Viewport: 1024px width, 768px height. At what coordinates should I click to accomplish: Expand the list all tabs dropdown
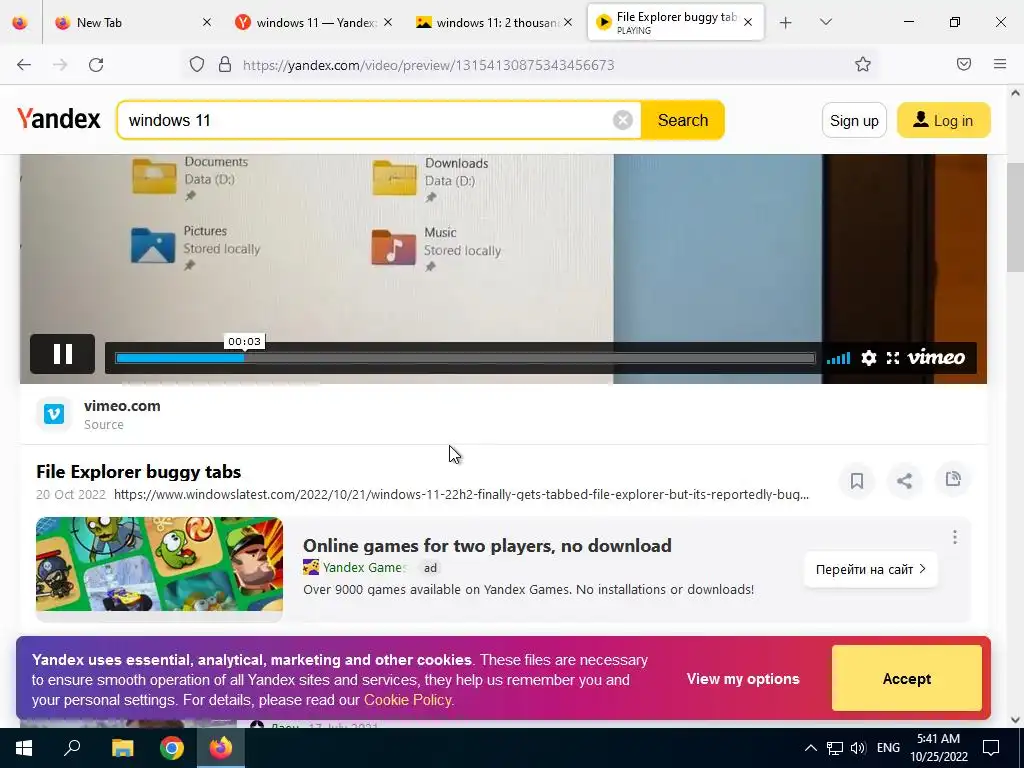[825, 22]
